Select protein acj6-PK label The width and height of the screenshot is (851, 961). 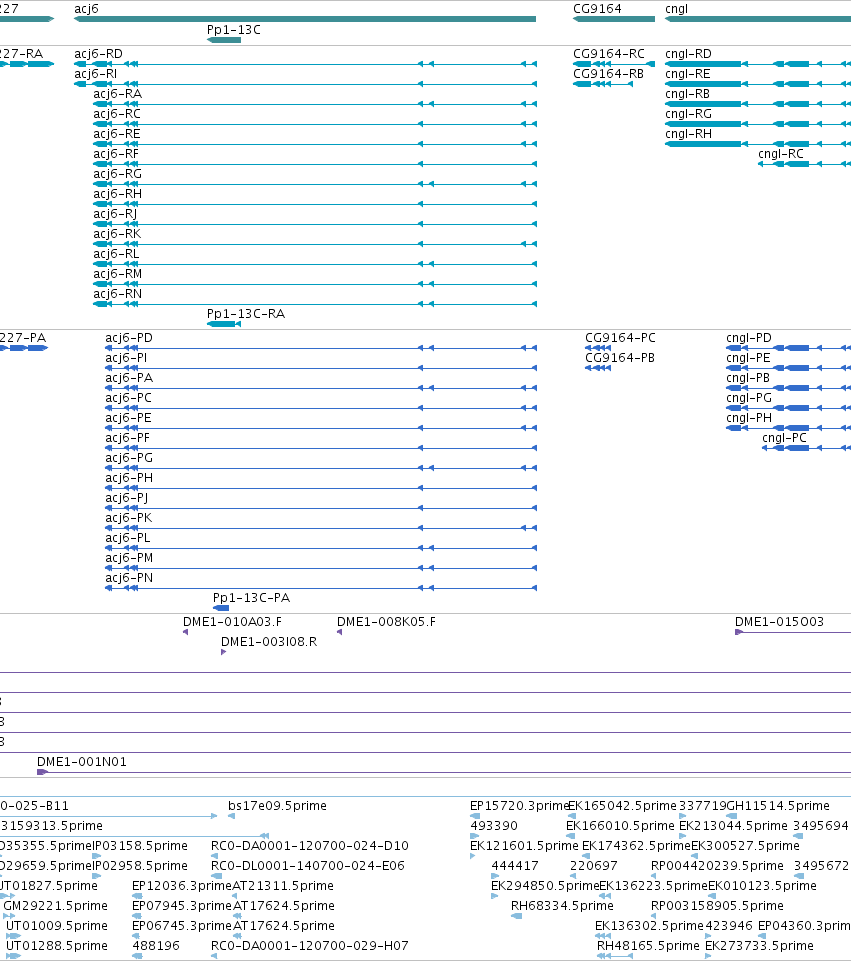129,518
